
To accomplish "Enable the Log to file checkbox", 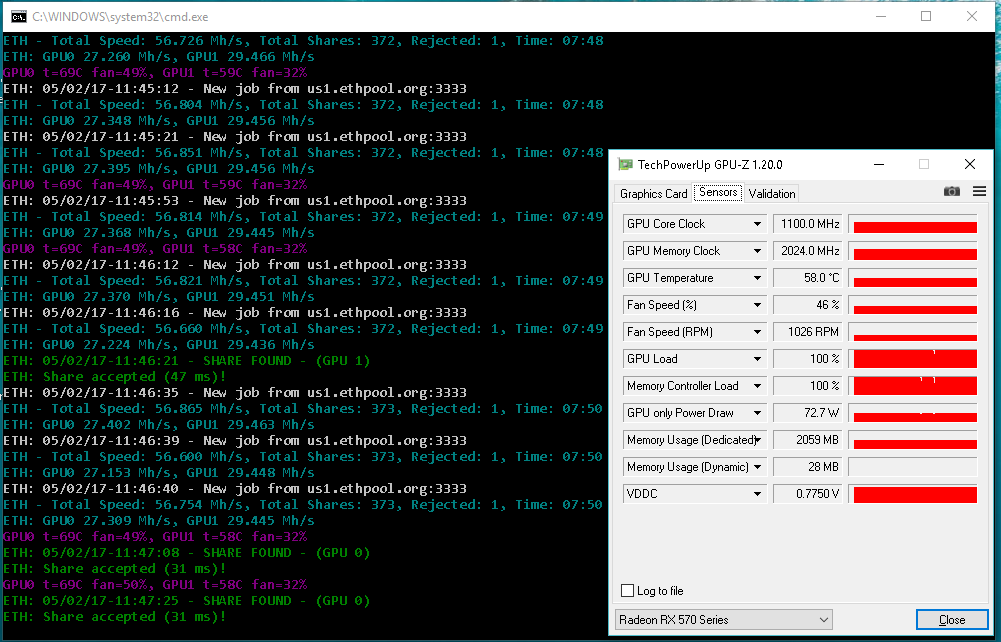I will coord(628,590).
